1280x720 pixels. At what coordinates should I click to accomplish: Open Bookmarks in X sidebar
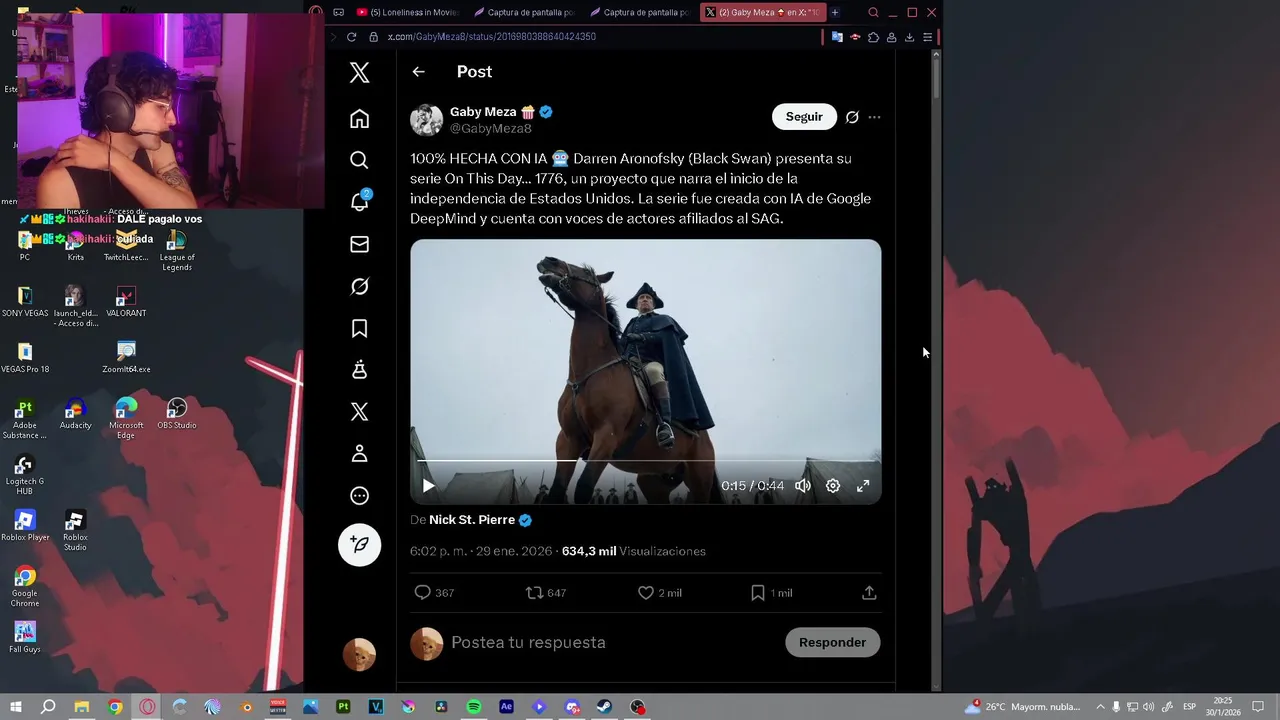click(360, 328)
